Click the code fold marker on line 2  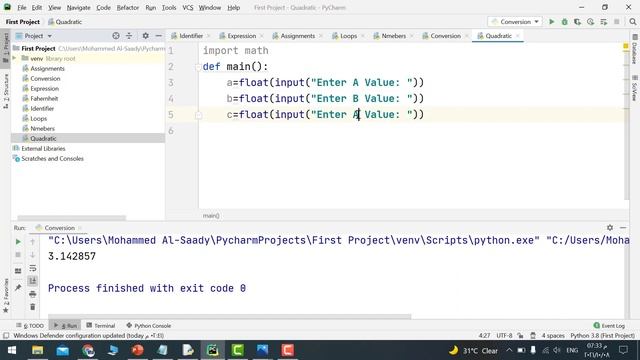tap(198, 67)
